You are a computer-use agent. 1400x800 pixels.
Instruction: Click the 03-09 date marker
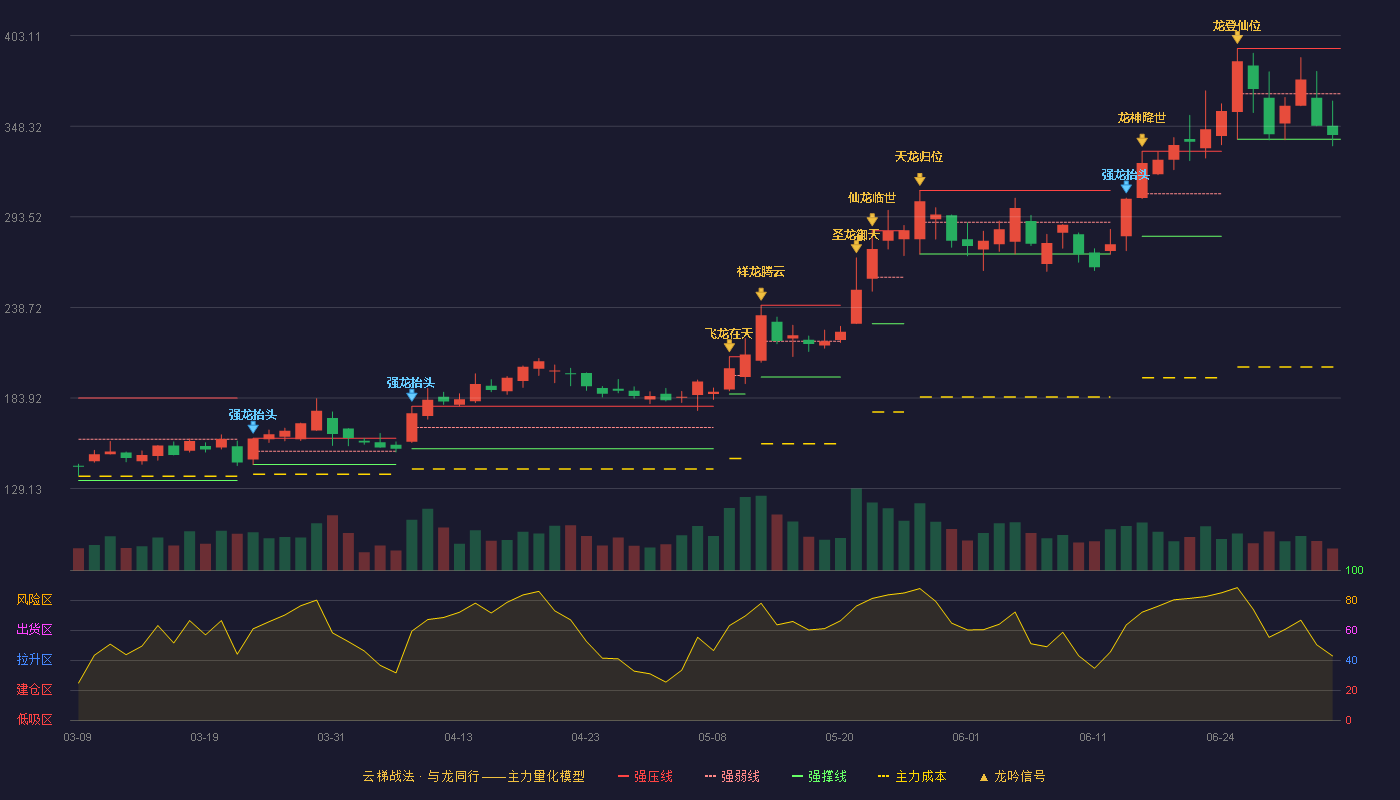coord(78,737)
